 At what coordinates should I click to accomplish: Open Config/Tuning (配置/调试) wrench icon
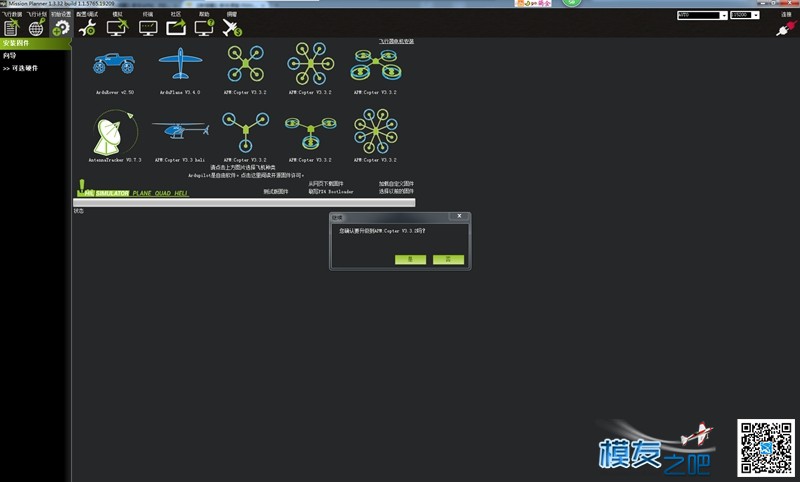coord(87,28)
